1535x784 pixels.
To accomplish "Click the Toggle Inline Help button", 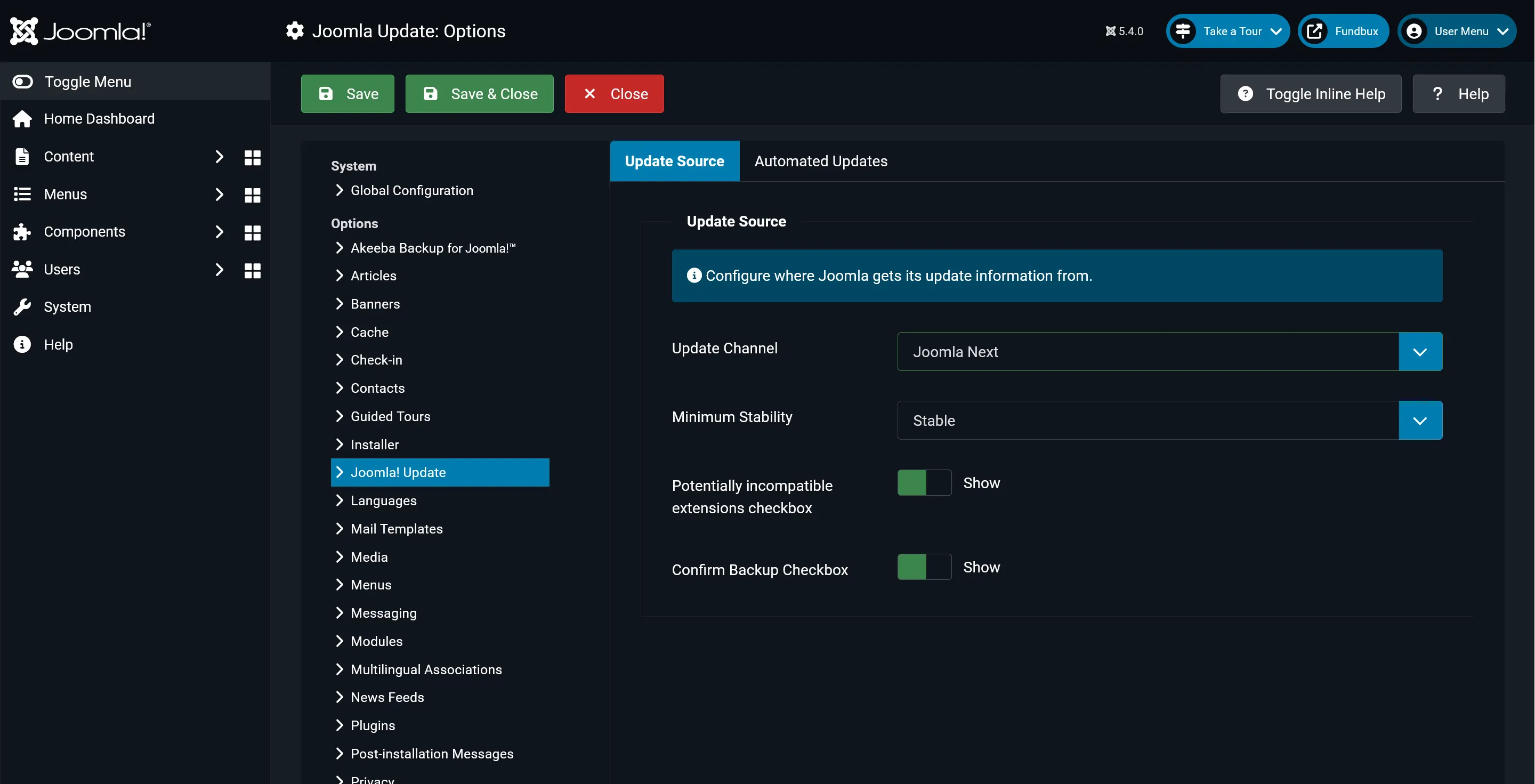I will [1311, 94].
